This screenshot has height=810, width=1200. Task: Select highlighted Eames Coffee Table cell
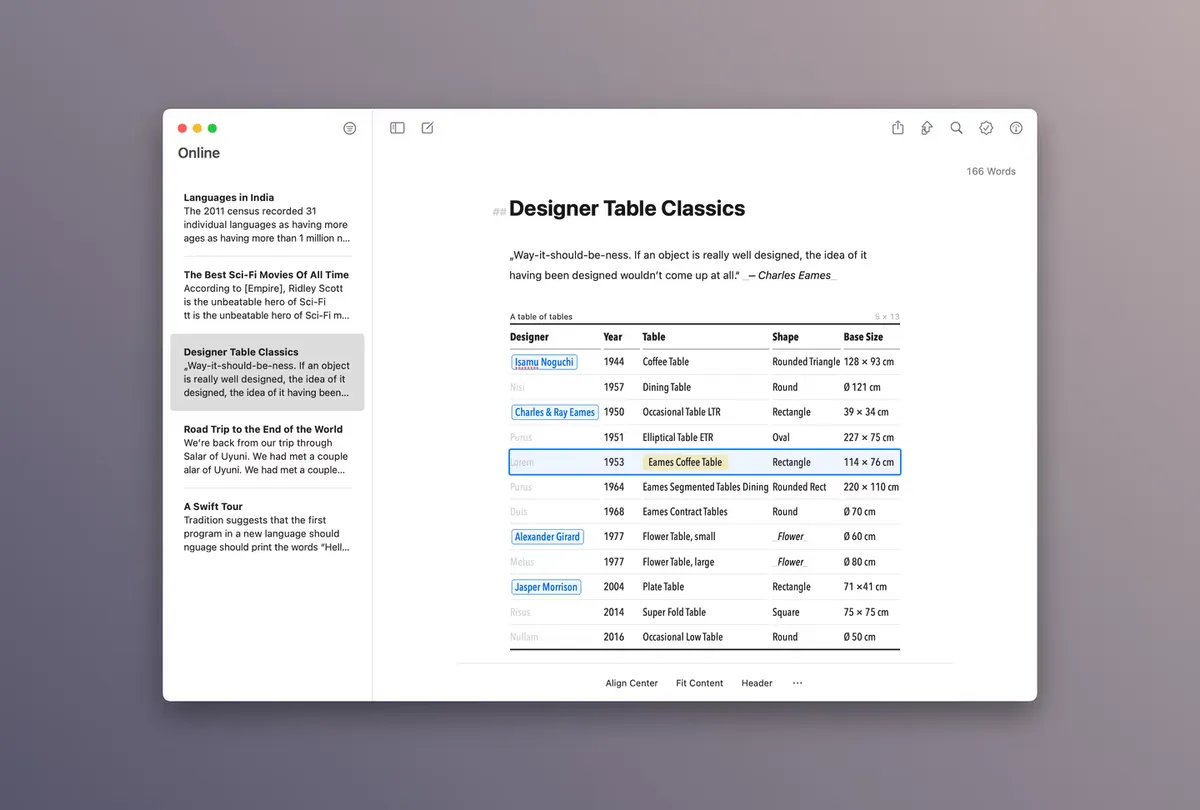pyautogui.click(x=685, y=462)
